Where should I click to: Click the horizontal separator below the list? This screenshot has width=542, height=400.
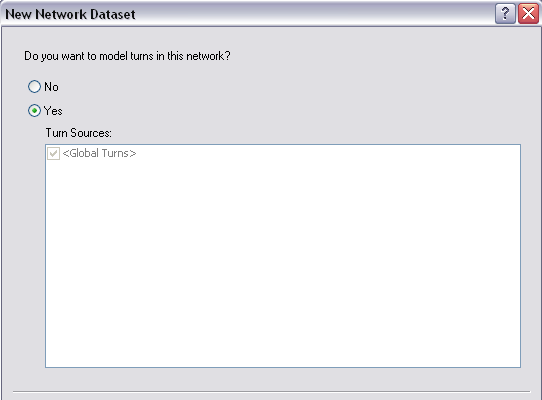pyautogui.click(x=271, y=392)
